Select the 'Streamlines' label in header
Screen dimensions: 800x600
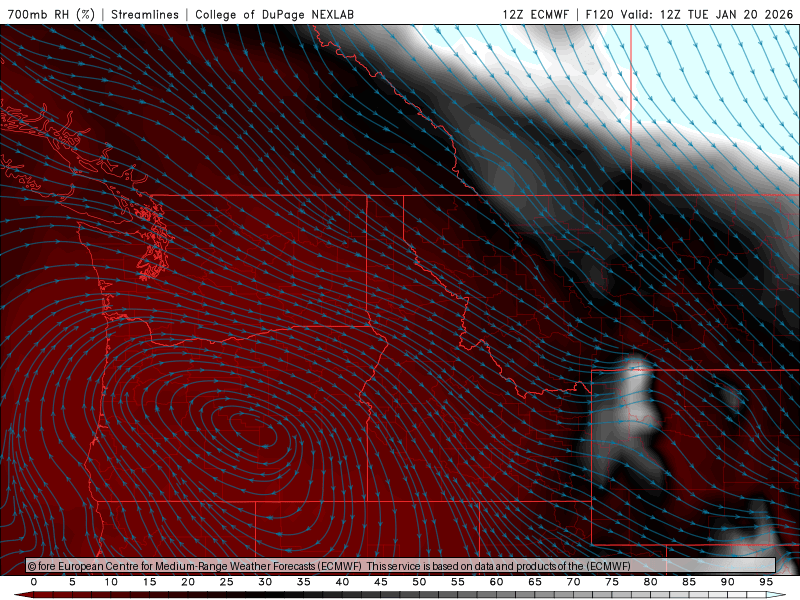pyautogui.click(x=145, y=14)
